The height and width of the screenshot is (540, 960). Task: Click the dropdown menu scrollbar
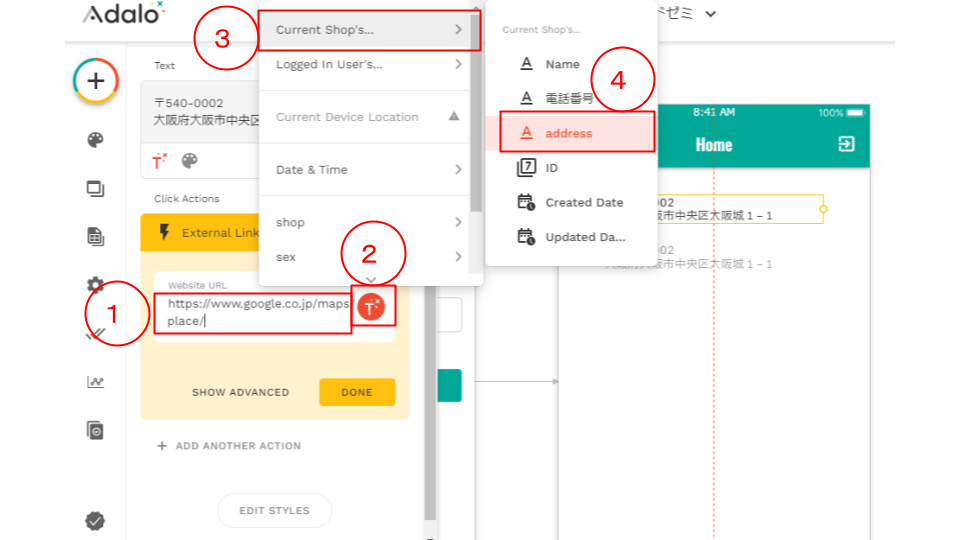(x=476, y=113)
